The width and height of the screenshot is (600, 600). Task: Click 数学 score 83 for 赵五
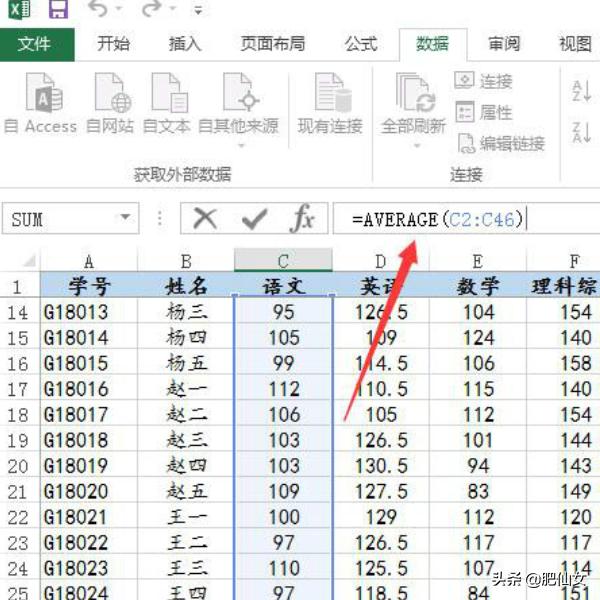[x=478, y=491]
